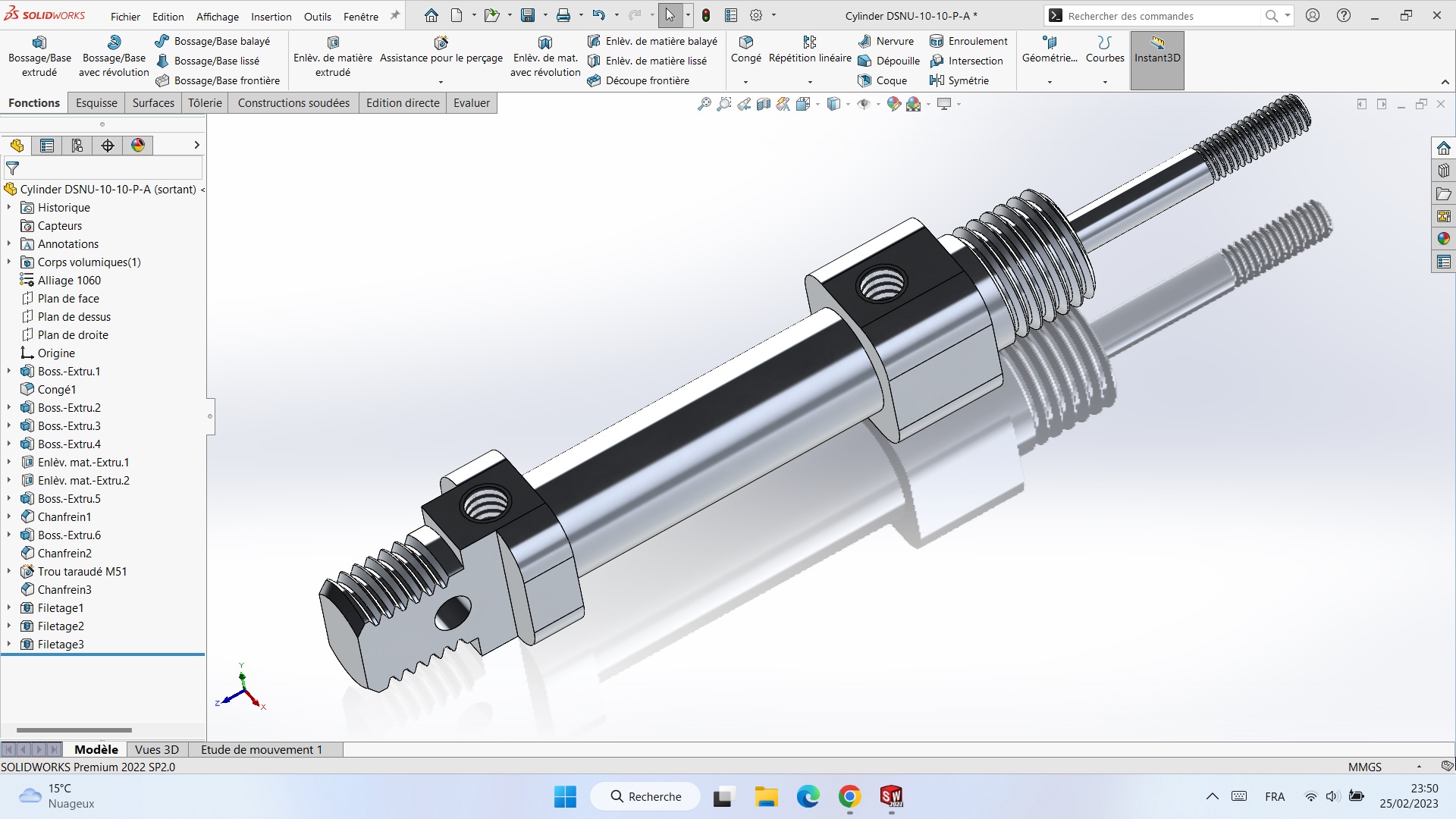Open dropdown under Géométrie de référence
The width and height of the screenshot is (1456, 819).
tap(1050, 82)
